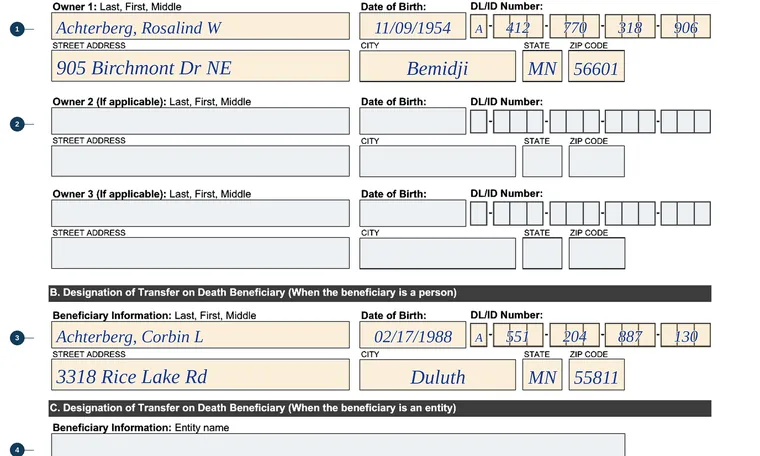Click the Owner 3 zip code field
Screen dimensions: 760x456
tap(597, 253)
